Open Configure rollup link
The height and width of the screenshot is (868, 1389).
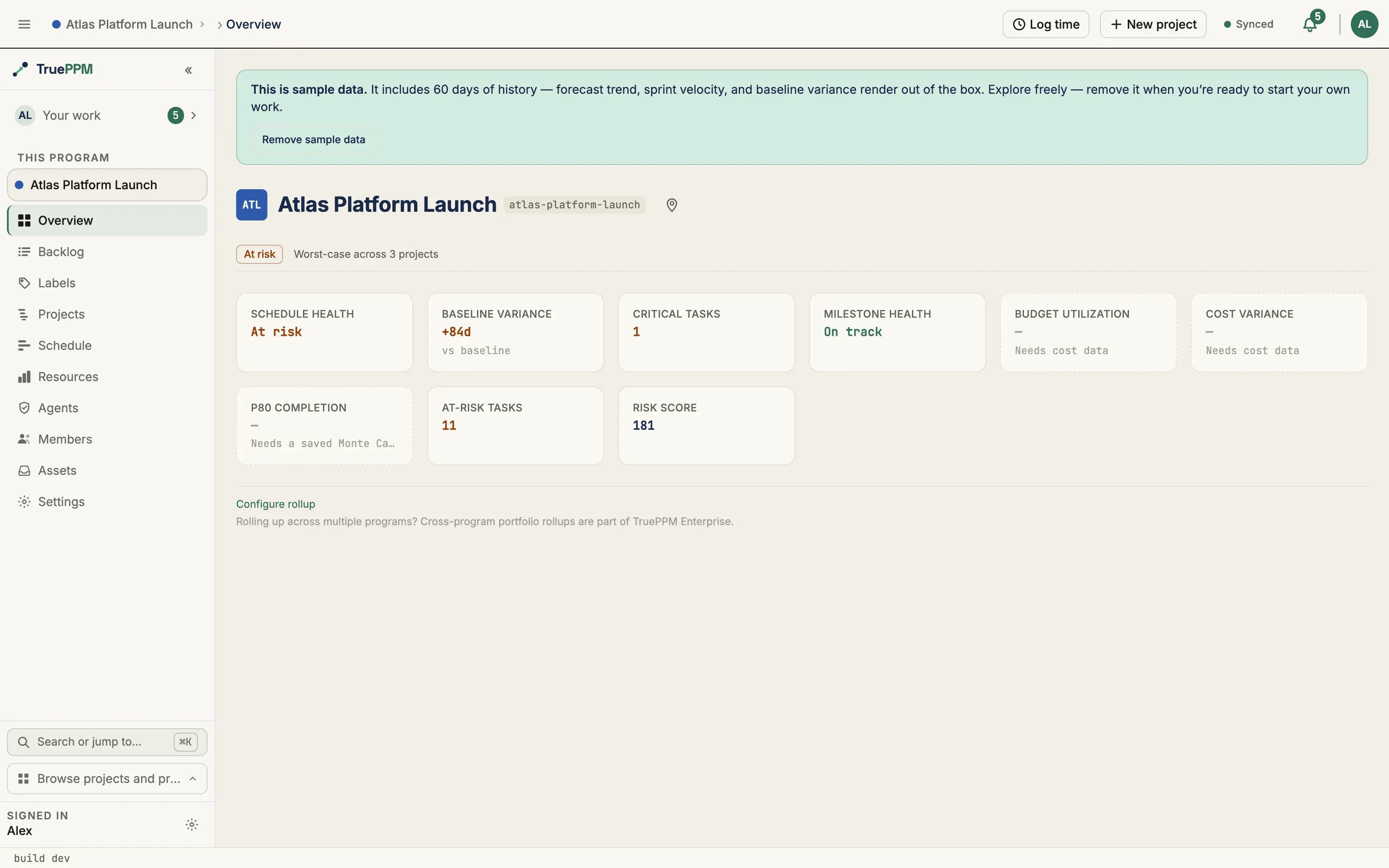tap(276, 504)
